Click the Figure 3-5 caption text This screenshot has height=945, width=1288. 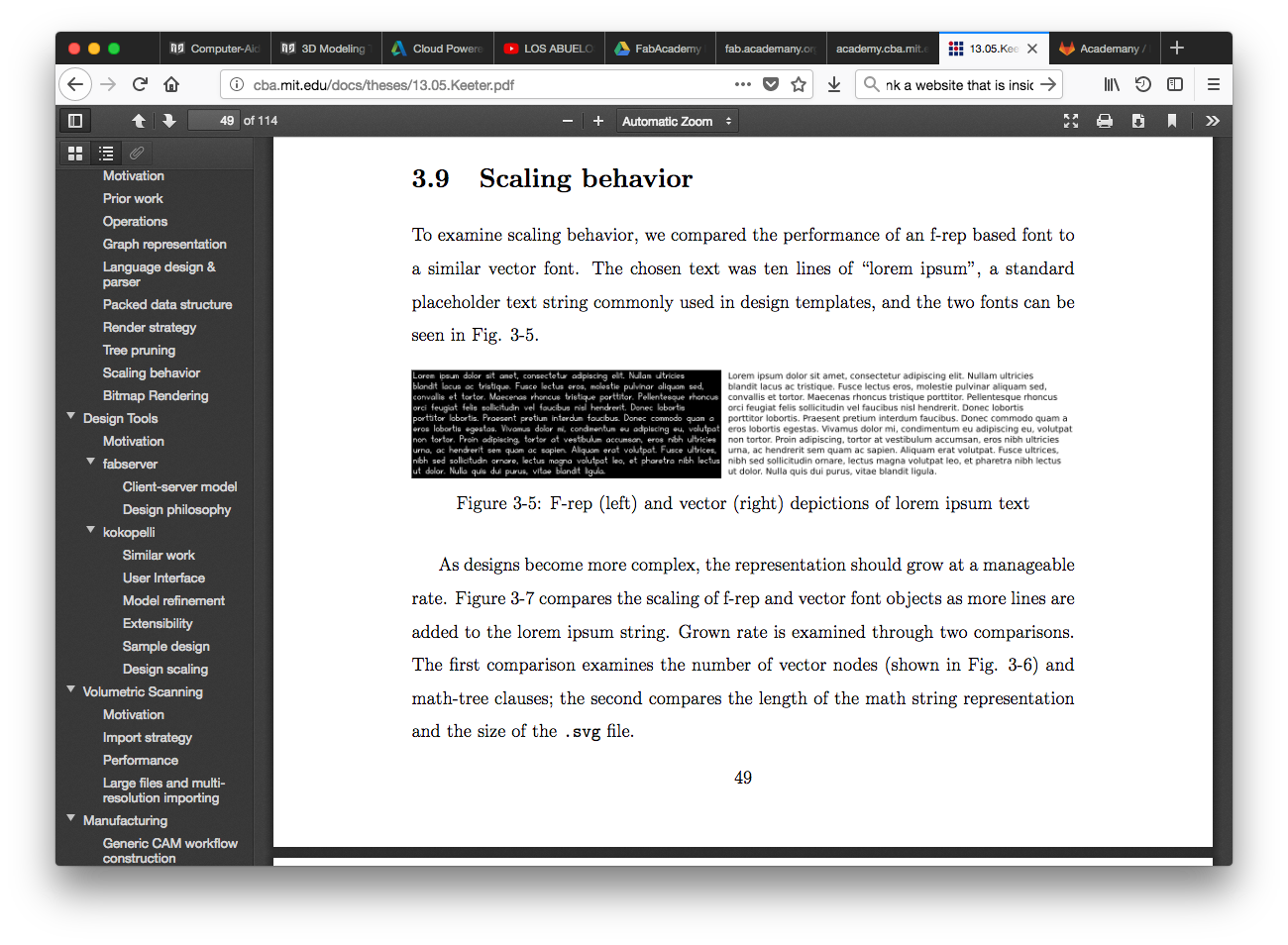tap(742, 503)
